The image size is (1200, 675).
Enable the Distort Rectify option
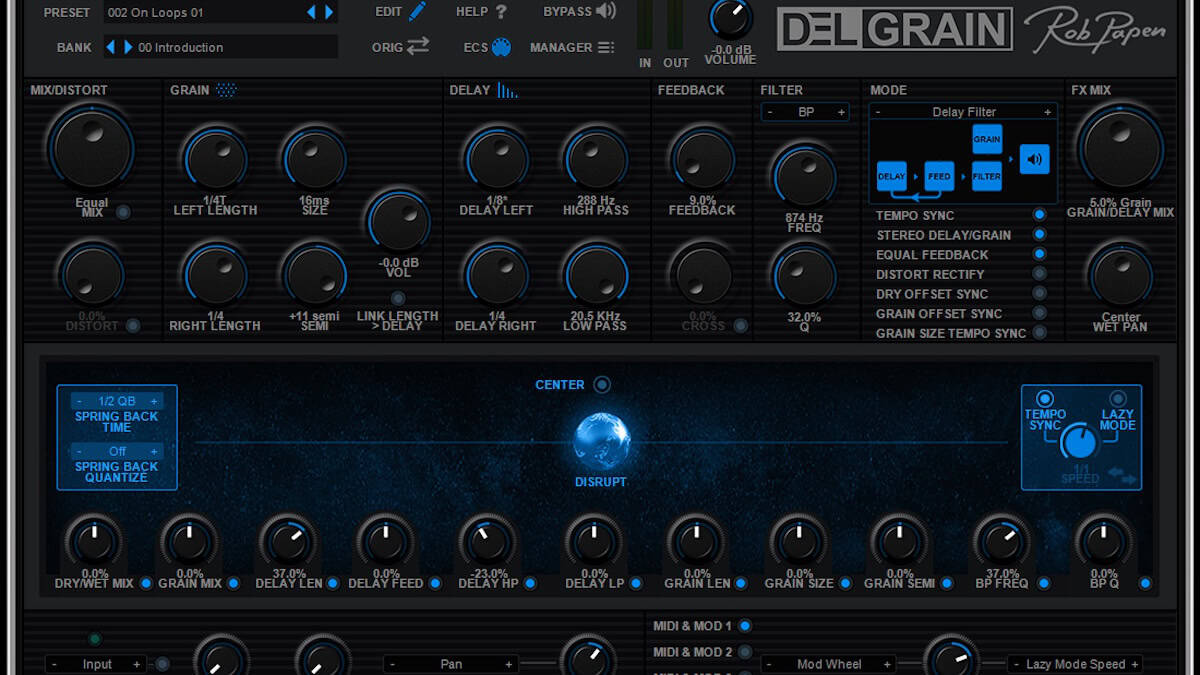click(x=1039, y=274)
